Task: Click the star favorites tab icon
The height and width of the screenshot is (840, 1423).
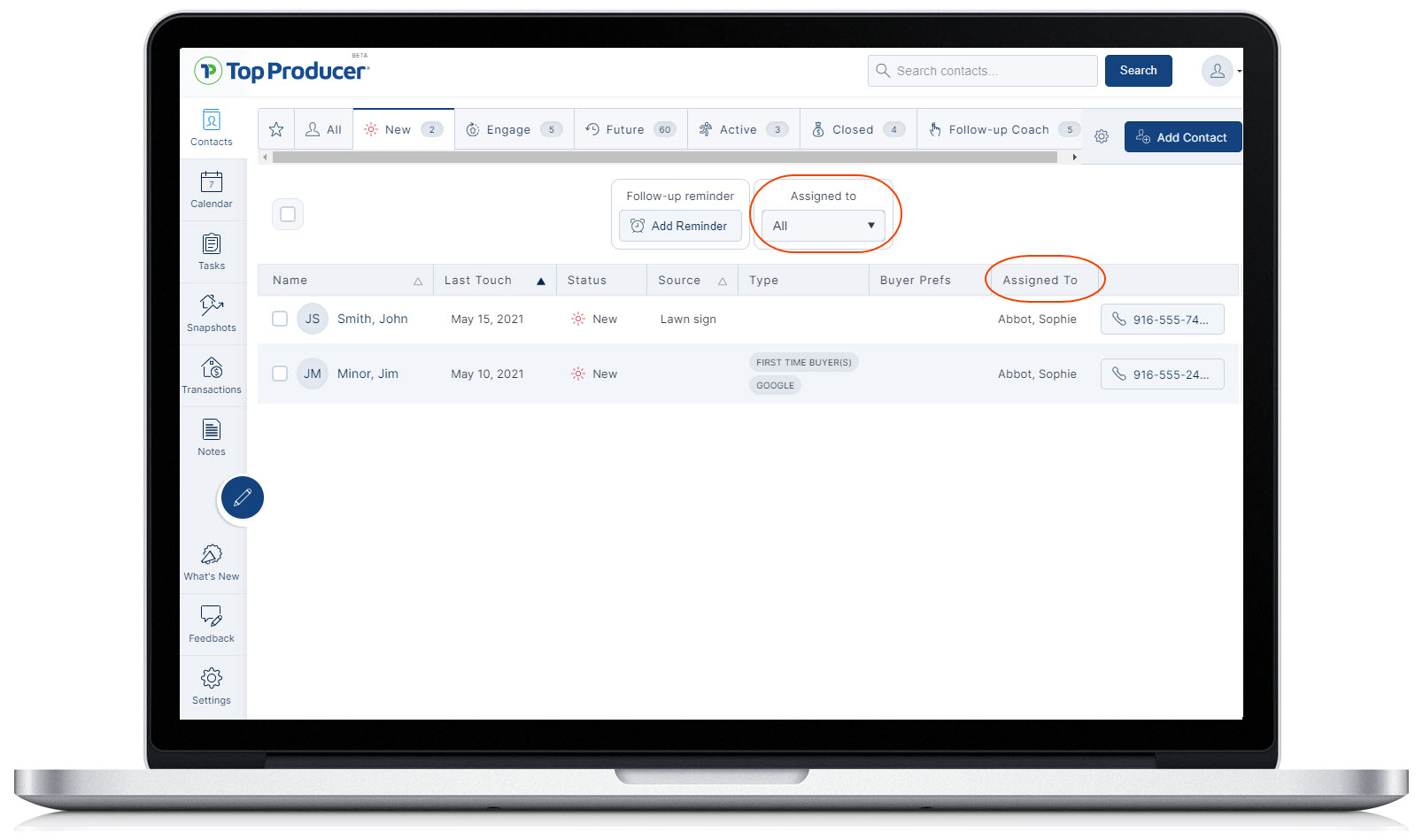Action: click(276, 129)
